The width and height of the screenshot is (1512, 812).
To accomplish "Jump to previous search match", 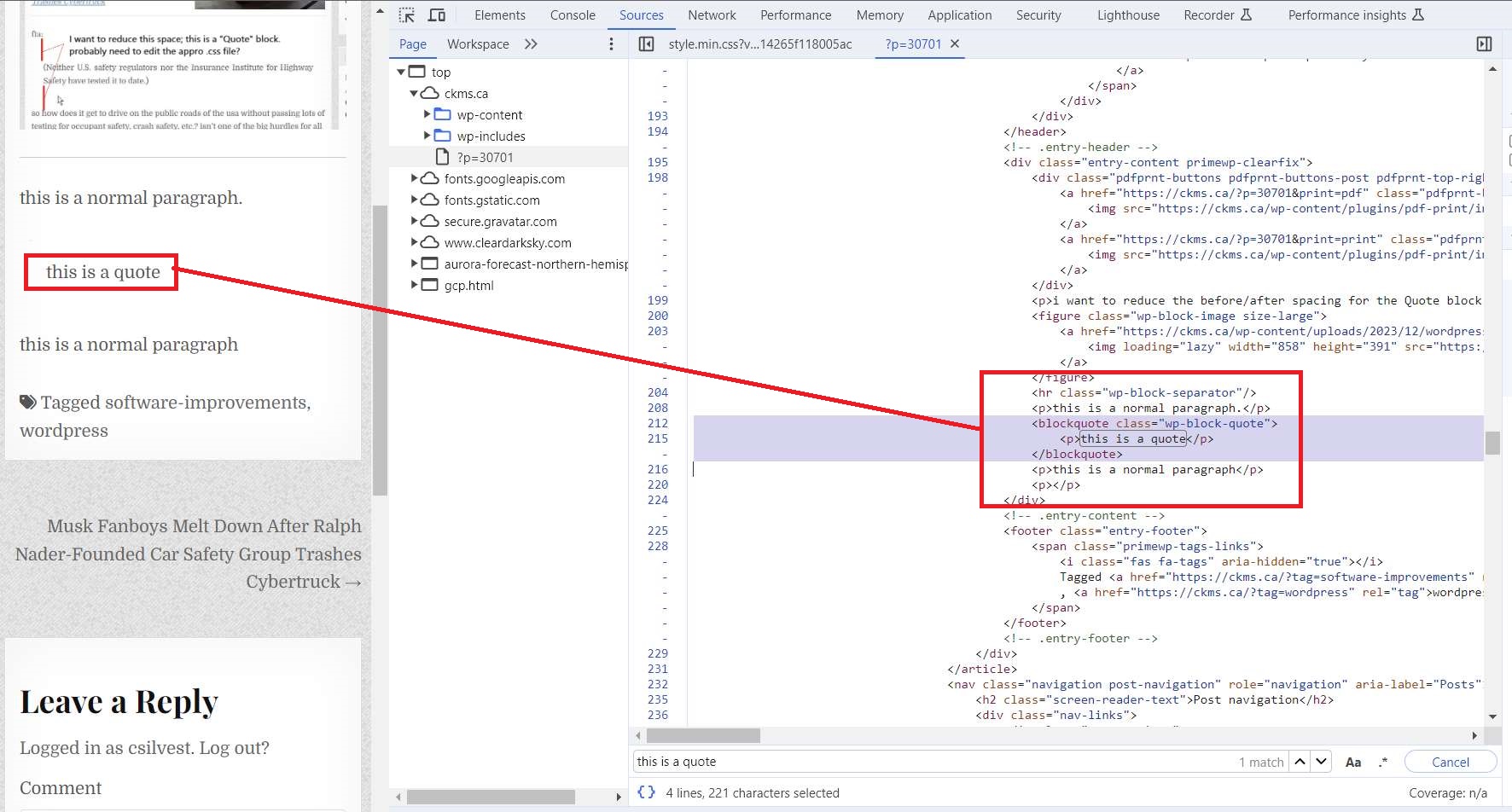I will 1300,762.
